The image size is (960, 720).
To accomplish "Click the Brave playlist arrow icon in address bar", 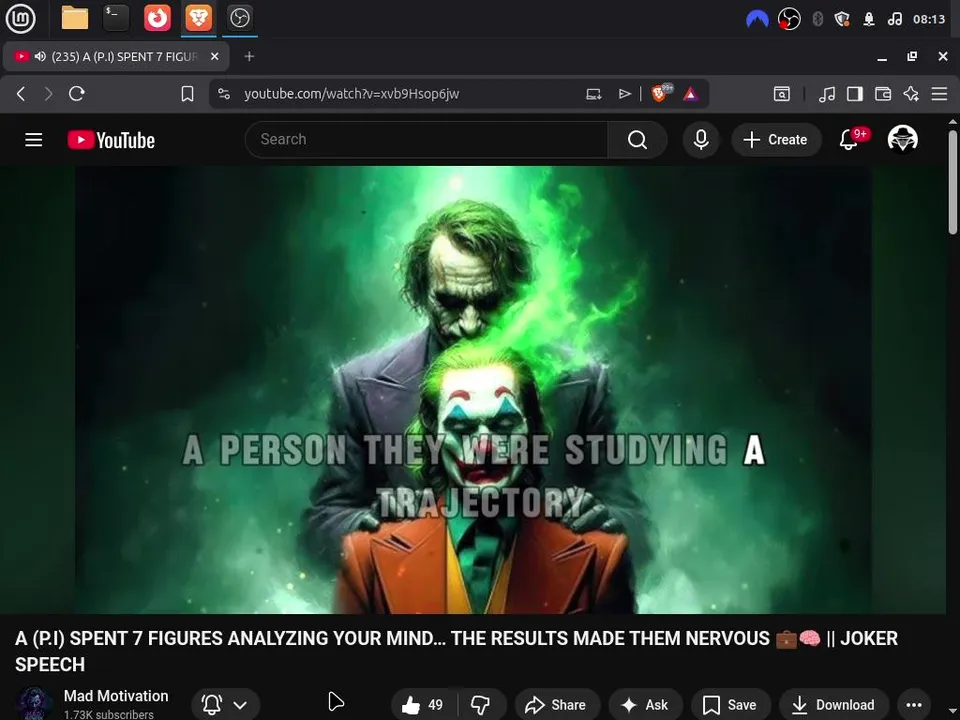I will (624, 94).
